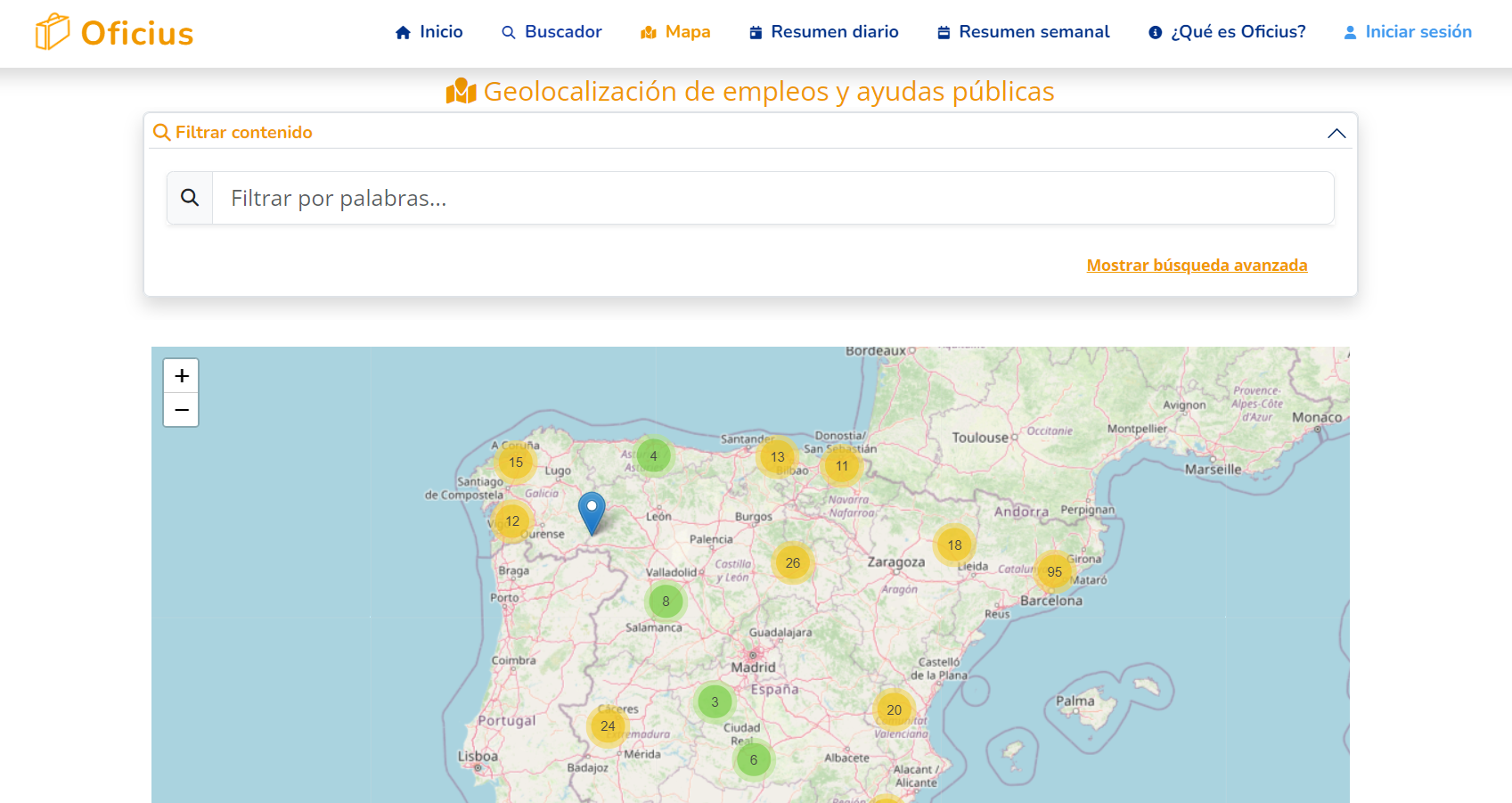This screenshot has width=1512, height=803.
Task: Collapse the Filtrar contenido panel chevron
Action: [x=1336, y=133]
